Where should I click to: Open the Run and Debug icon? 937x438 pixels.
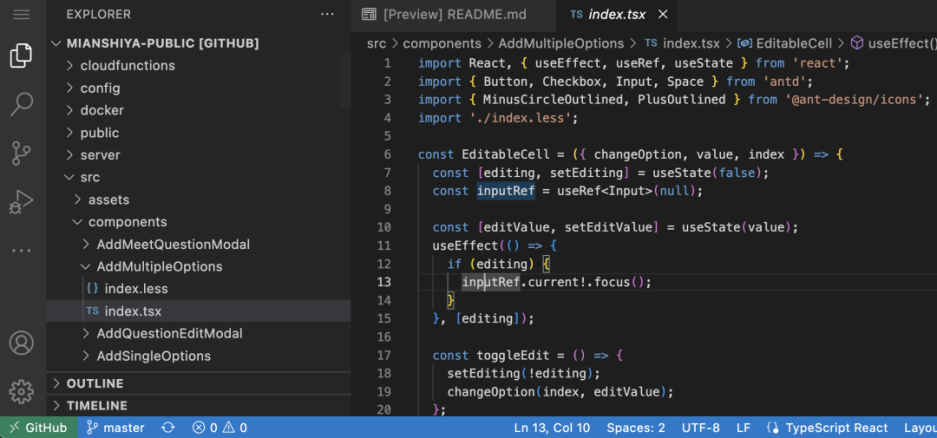point(22,202)
